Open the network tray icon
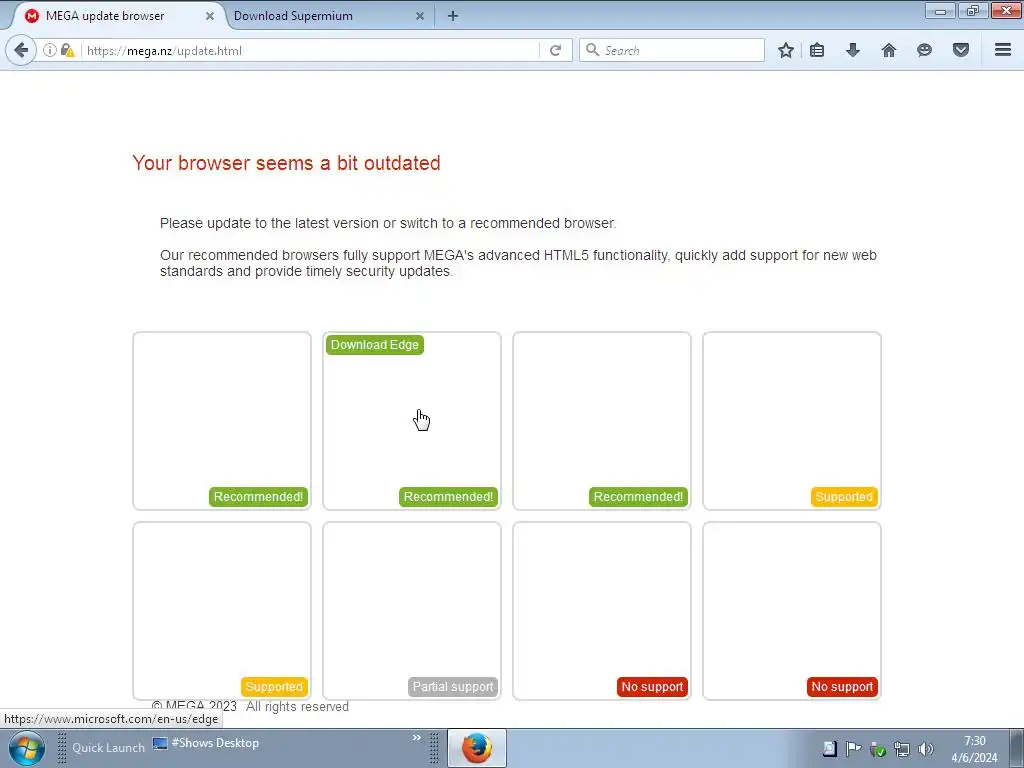Image resolution: width=1024 pixels, height=768 pixels. coord(902,748)
